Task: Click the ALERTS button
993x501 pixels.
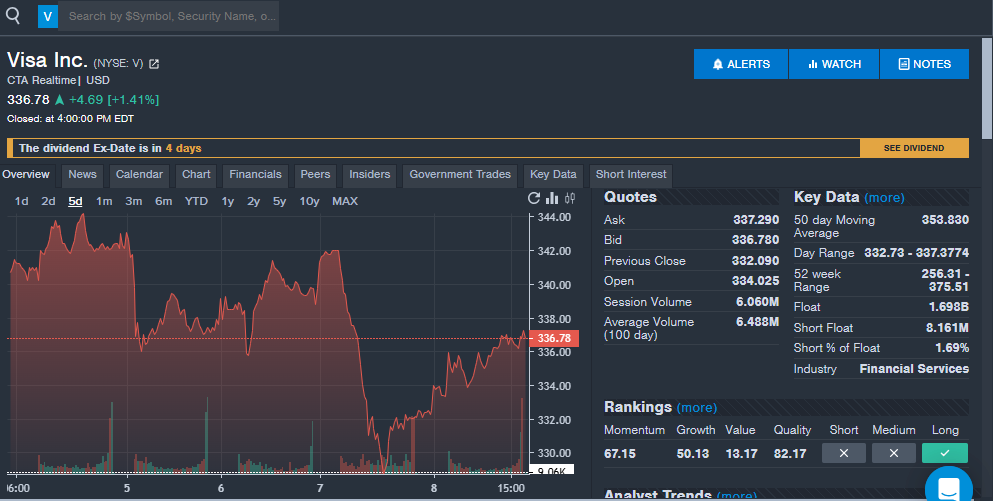Action: [741, 64]
